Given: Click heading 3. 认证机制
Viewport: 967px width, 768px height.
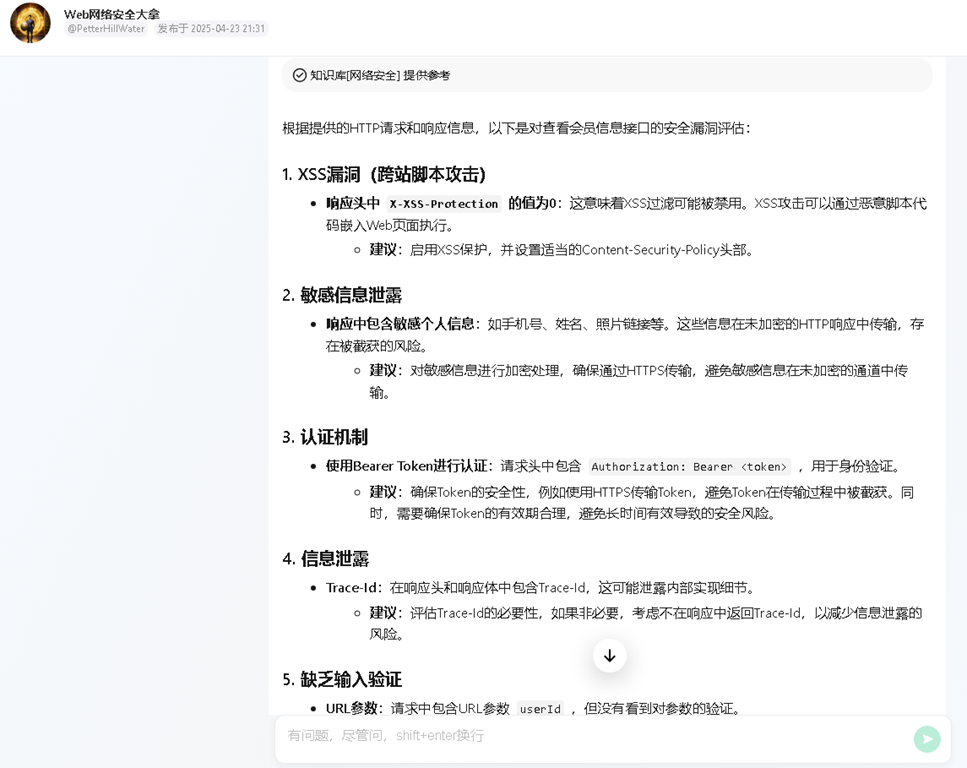Looking at the screenshot, I should 325,437.
